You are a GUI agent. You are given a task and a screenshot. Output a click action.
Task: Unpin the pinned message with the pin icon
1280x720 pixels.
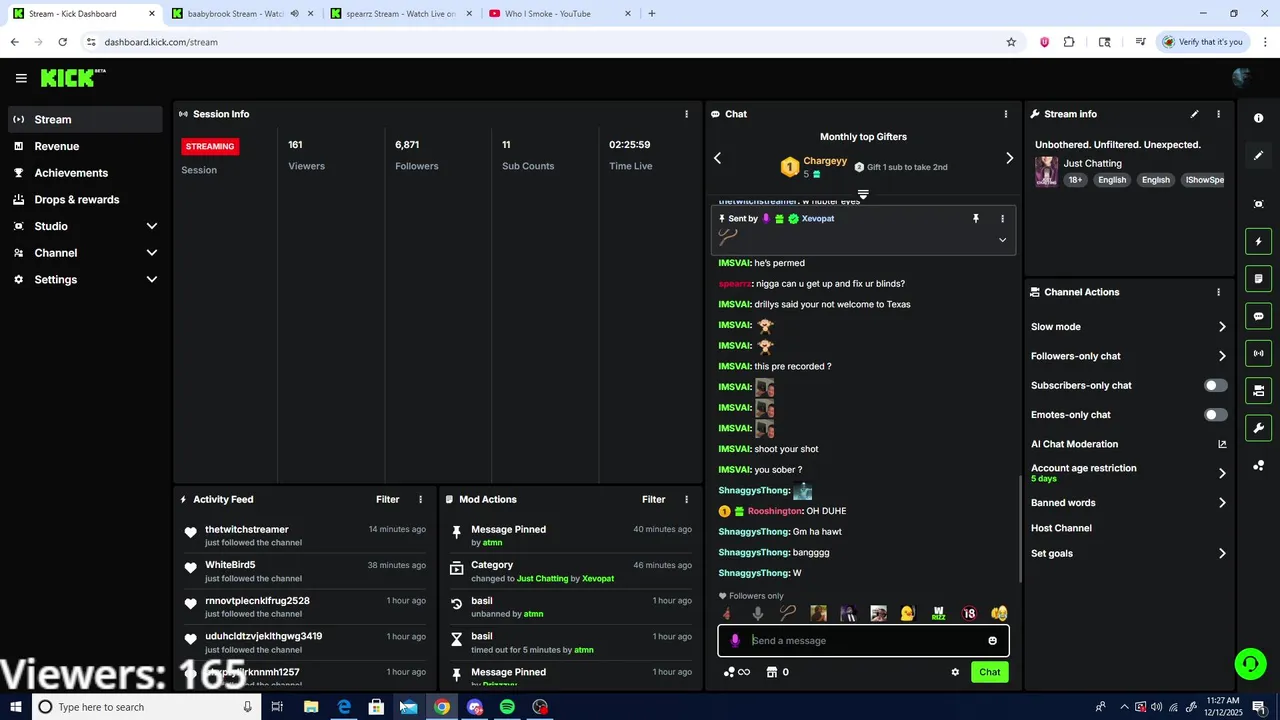(976, 218)
